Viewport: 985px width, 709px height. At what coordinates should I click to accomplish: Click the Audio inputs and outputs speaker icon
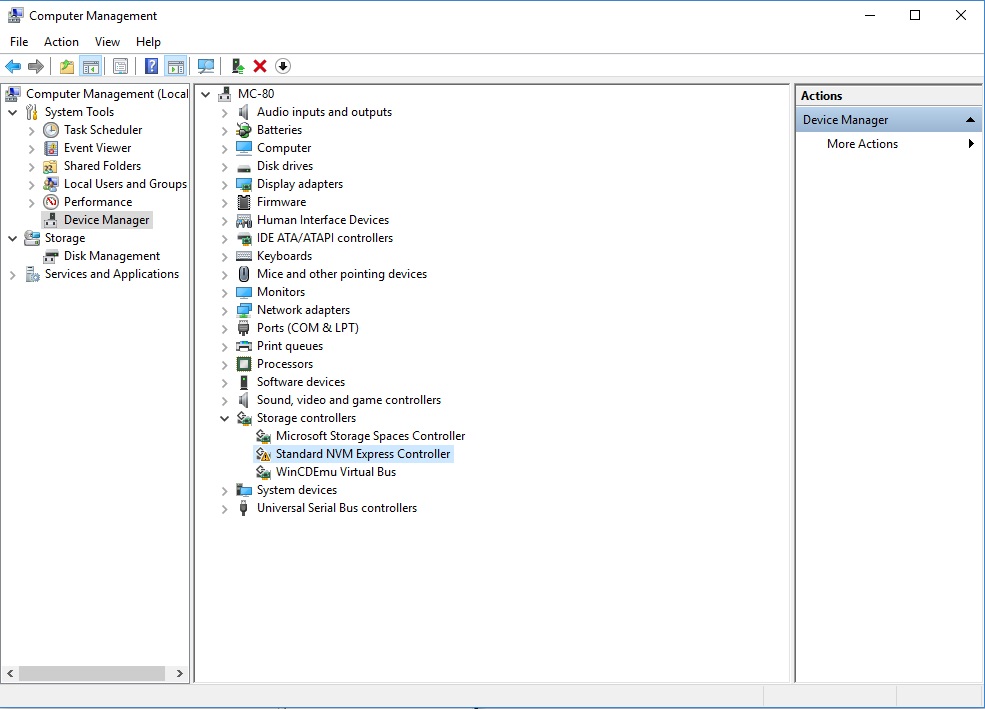pyautogui.click(x=244, y=112)
